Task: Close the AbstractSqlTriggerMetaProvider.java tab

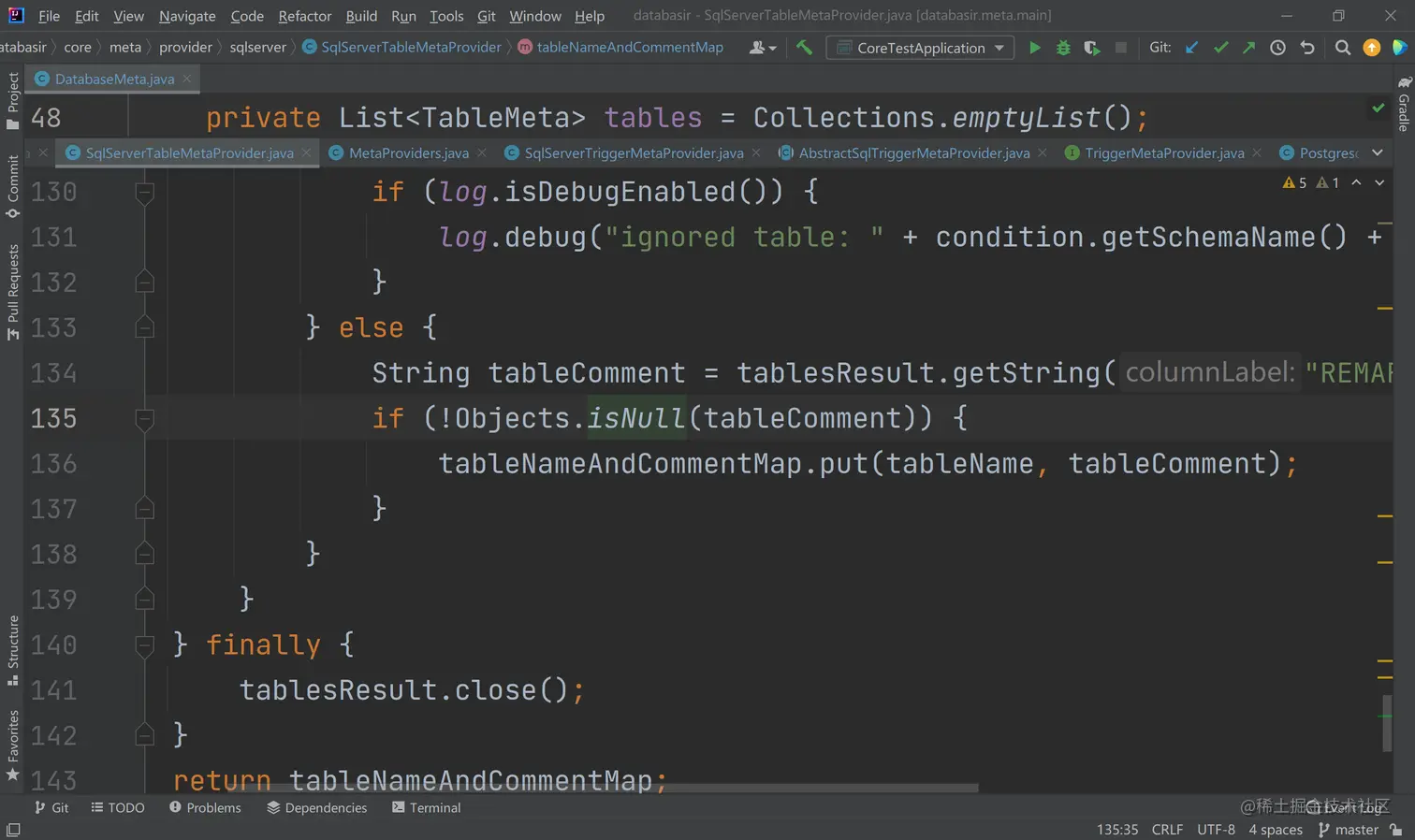Action: pyautogui.click(x=1043, y=152)
